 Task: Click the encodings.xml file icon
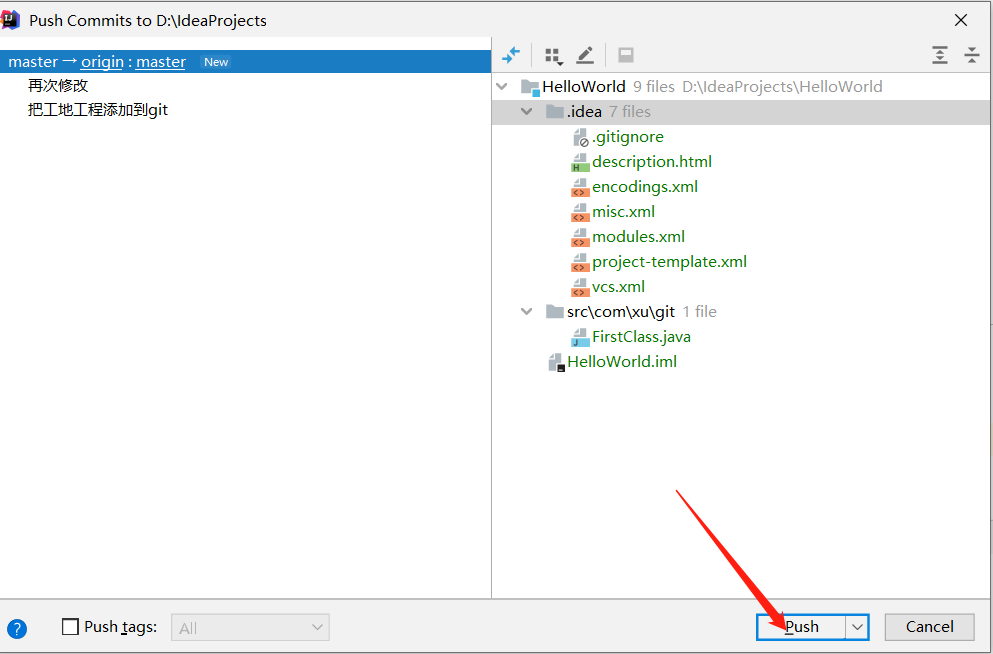pyautogui.click(x=580, y=187)
